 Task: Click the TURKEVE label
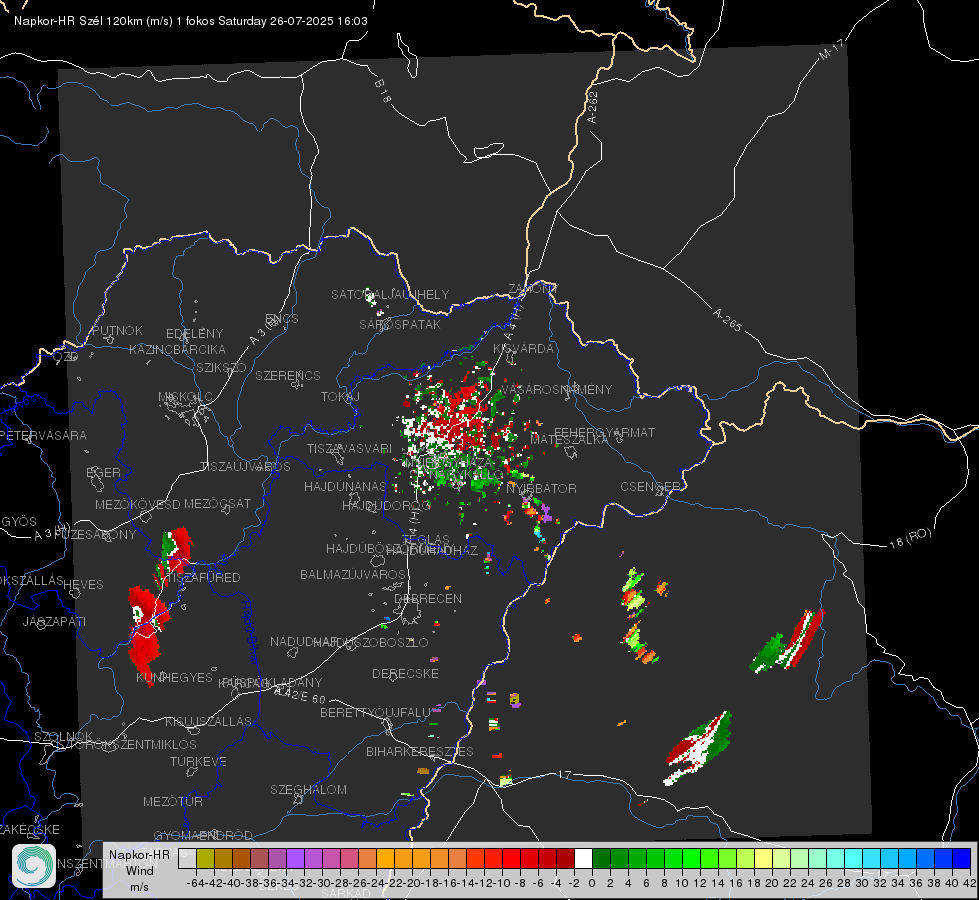point(199,761)
